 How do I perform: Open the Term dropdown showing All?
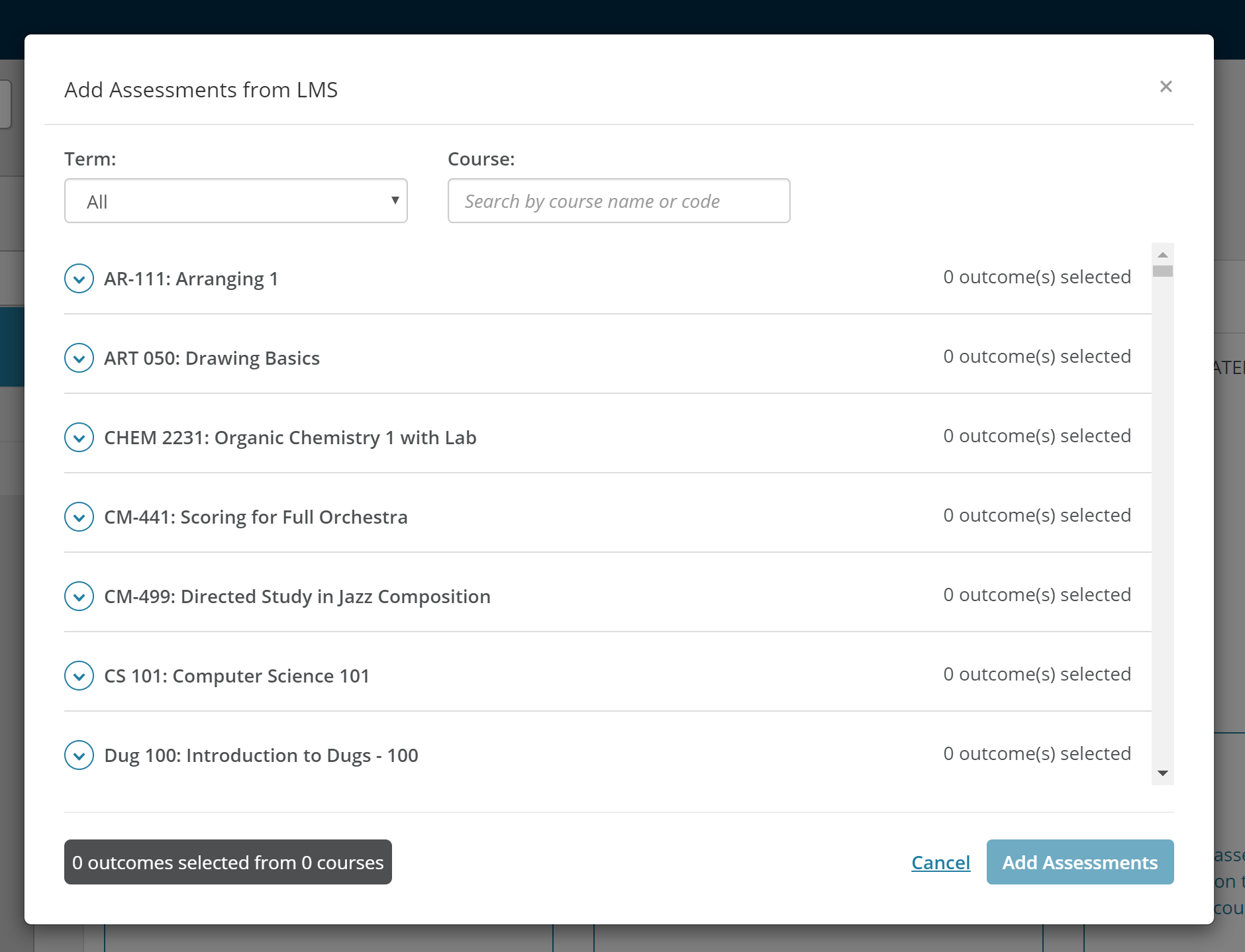[236, 201]
